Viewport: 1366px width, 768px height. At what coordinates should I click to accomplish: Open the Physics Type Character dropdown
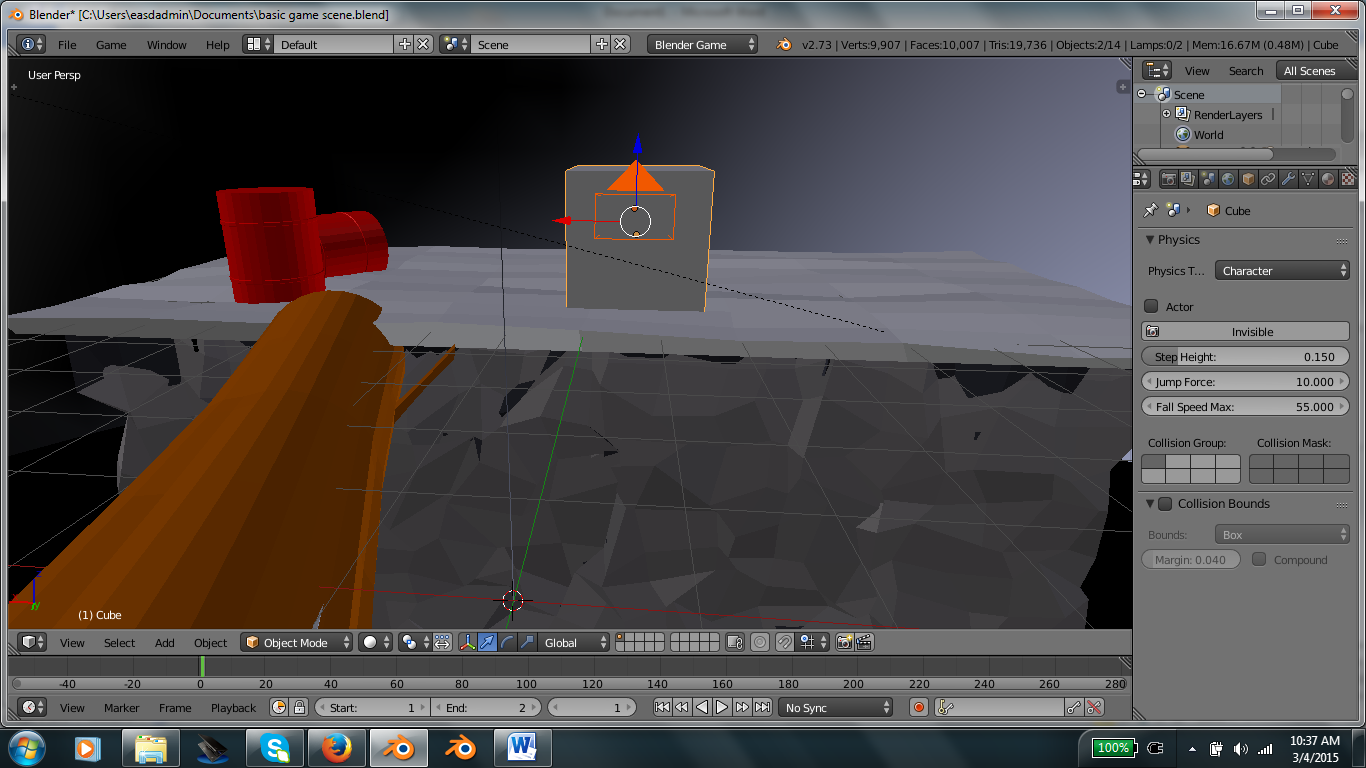click(1282, 270)
